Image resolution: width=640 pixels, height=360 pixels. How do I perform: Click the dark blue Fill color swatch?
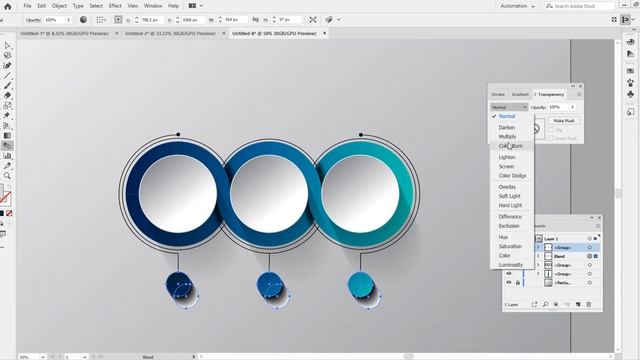(2, 213)
